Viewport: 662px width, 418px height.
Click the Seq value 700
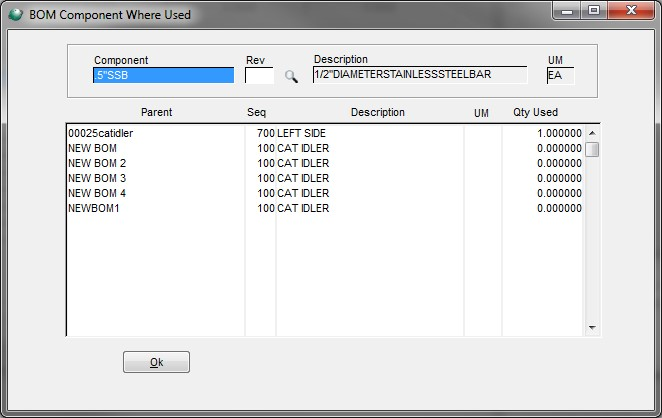click(x=266, y=133)
